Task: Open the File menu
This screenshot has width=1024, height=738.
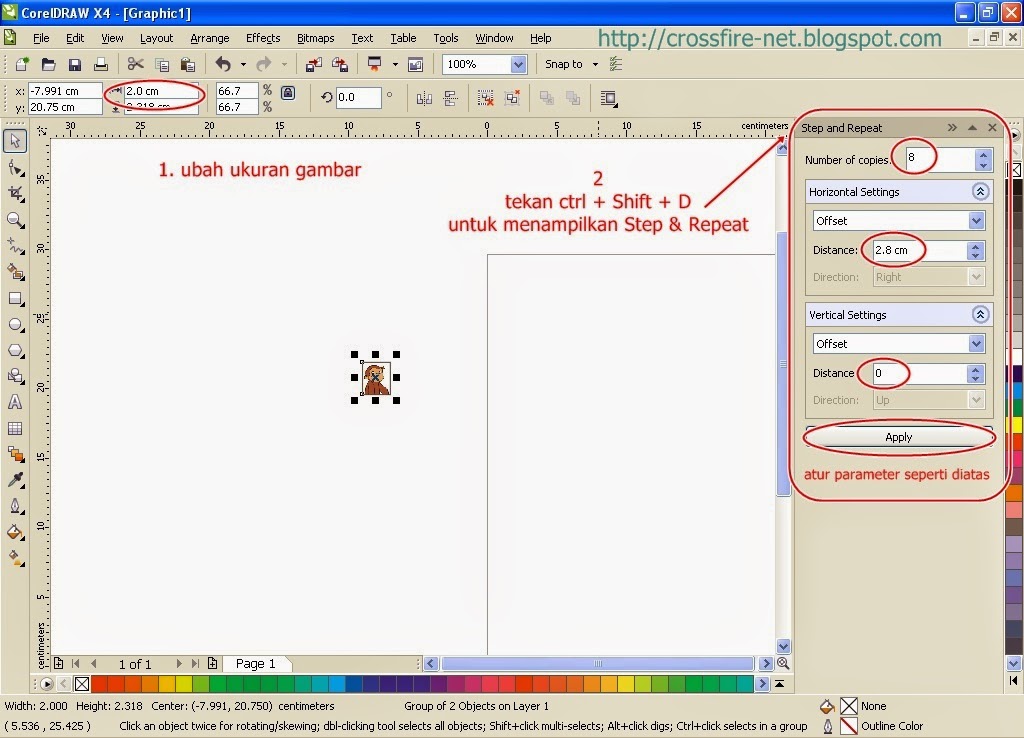Action: click(40, 38)
